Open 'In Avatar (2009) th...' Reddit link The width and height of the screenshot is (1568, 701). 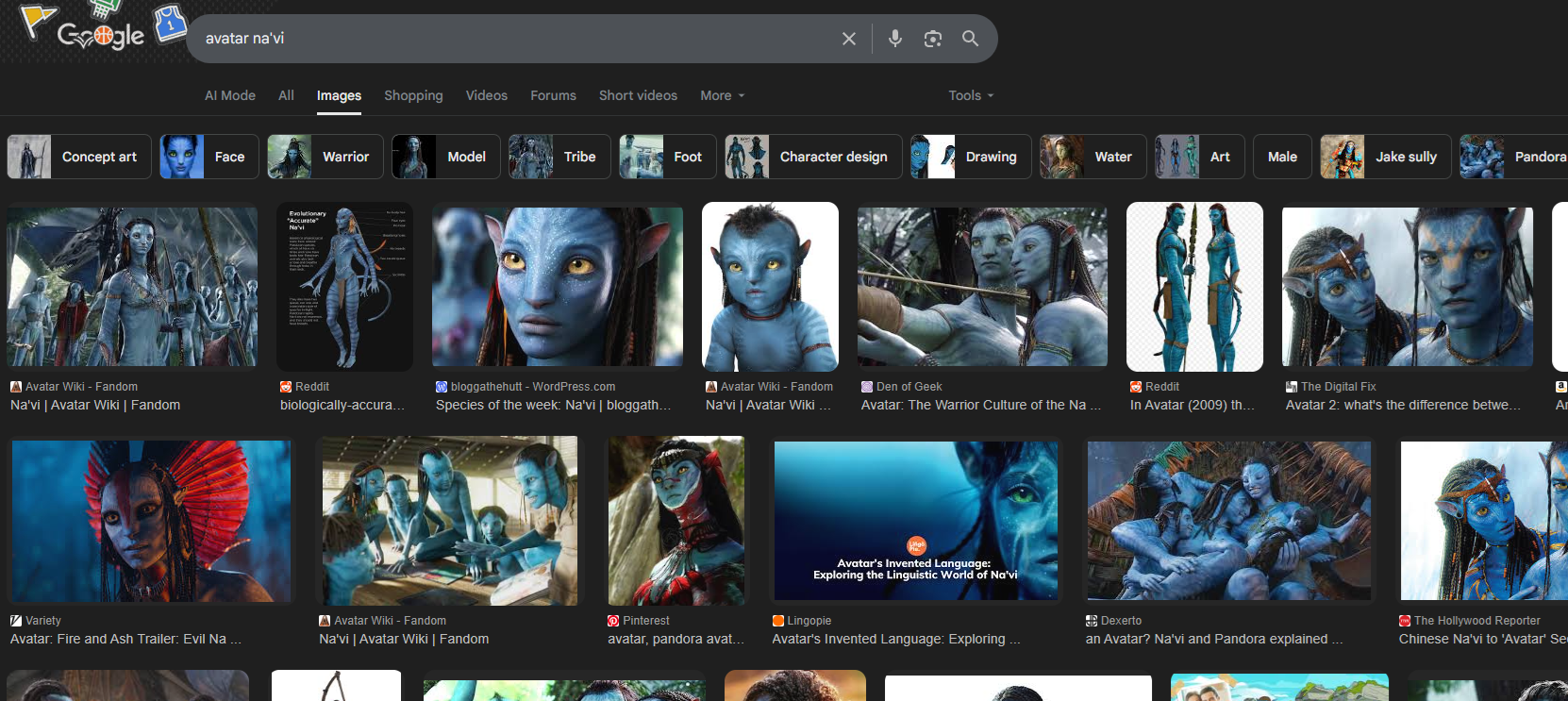click(1193, 405)
